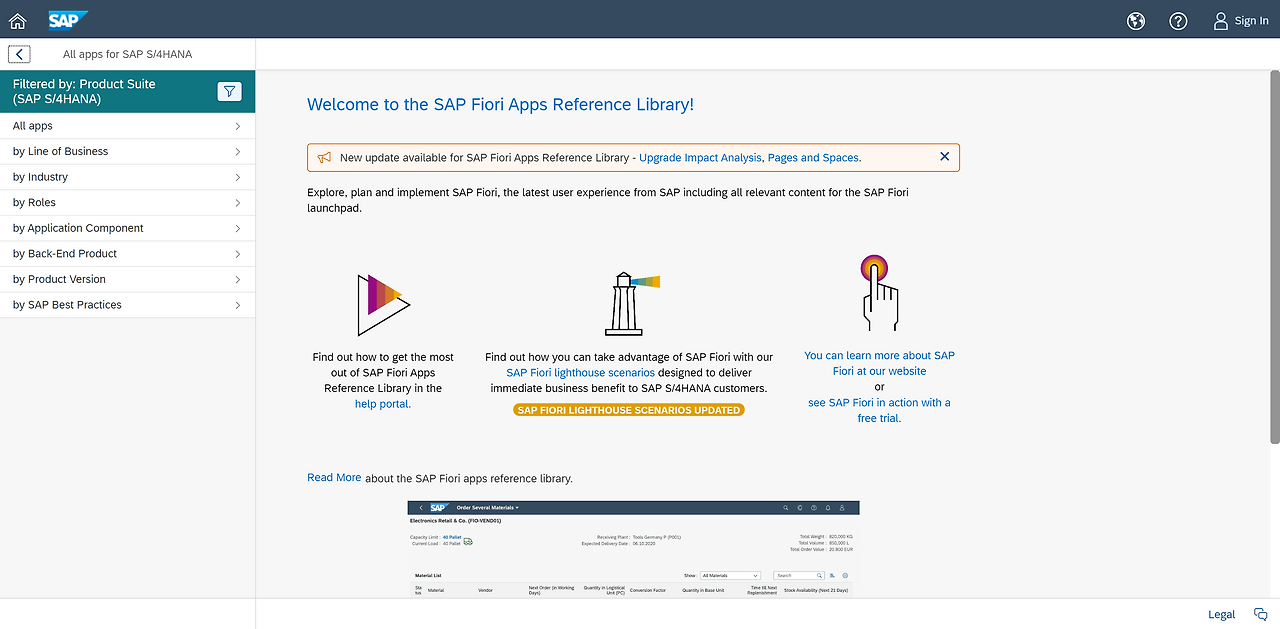This screenshot has width=1280, height=629.
Task: Expand by Line of Business list
Action: [x=127, y=152]
